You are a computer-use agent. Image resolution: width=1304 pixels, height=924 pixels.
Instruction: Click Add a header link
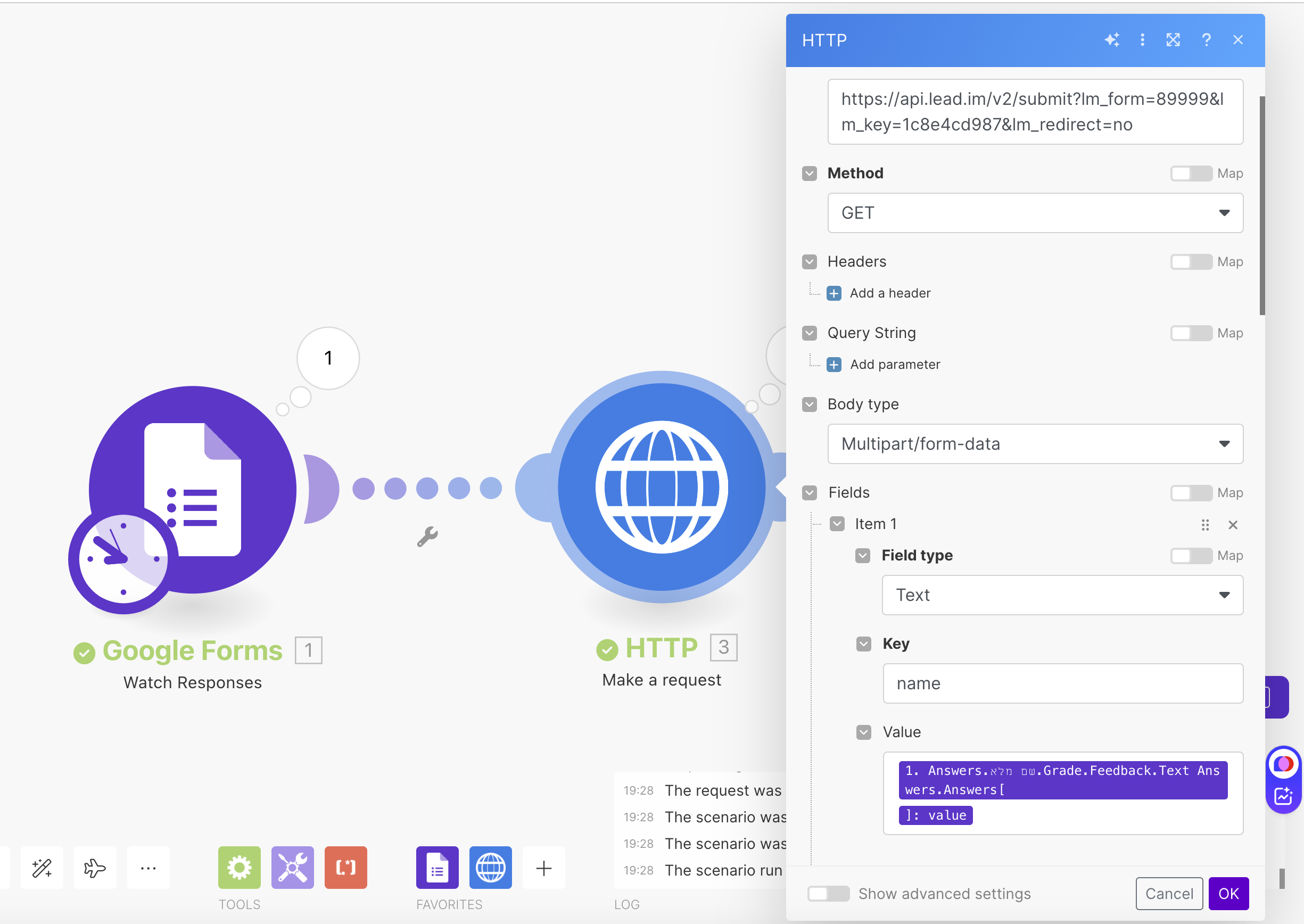(x=889, y=293)
